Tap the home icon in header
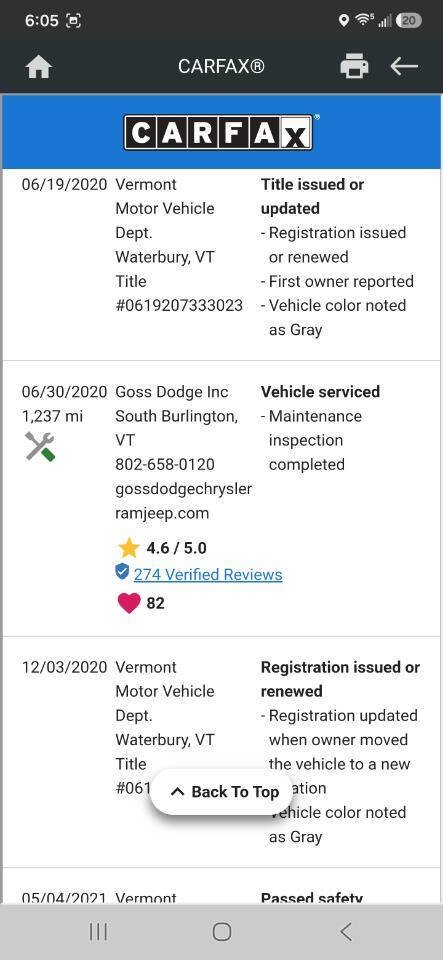443x960 pixels. [39, 67]
